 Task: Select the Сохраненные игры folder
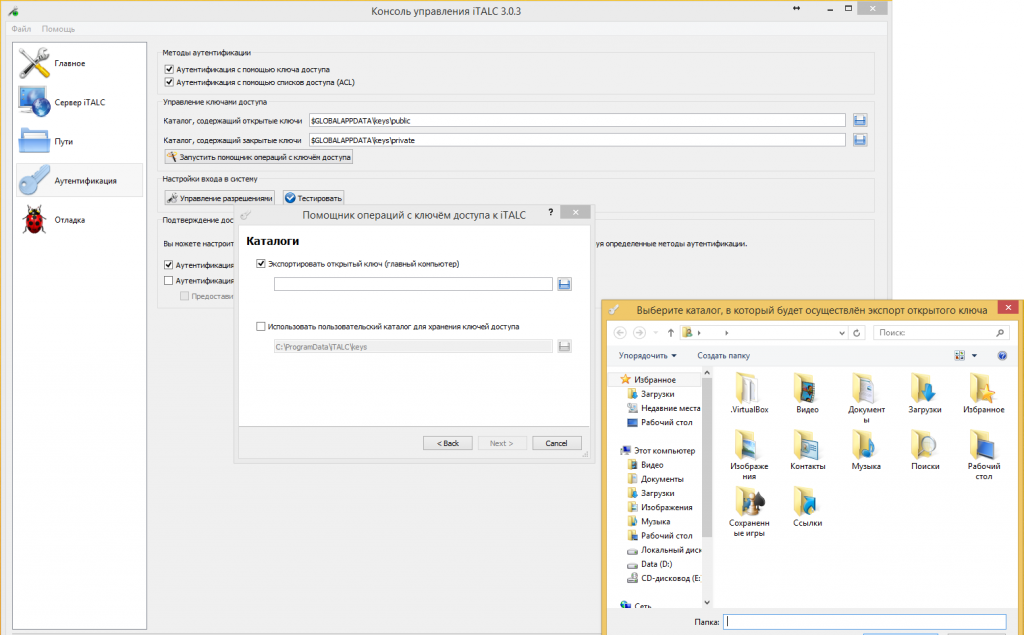coord(749,512)
